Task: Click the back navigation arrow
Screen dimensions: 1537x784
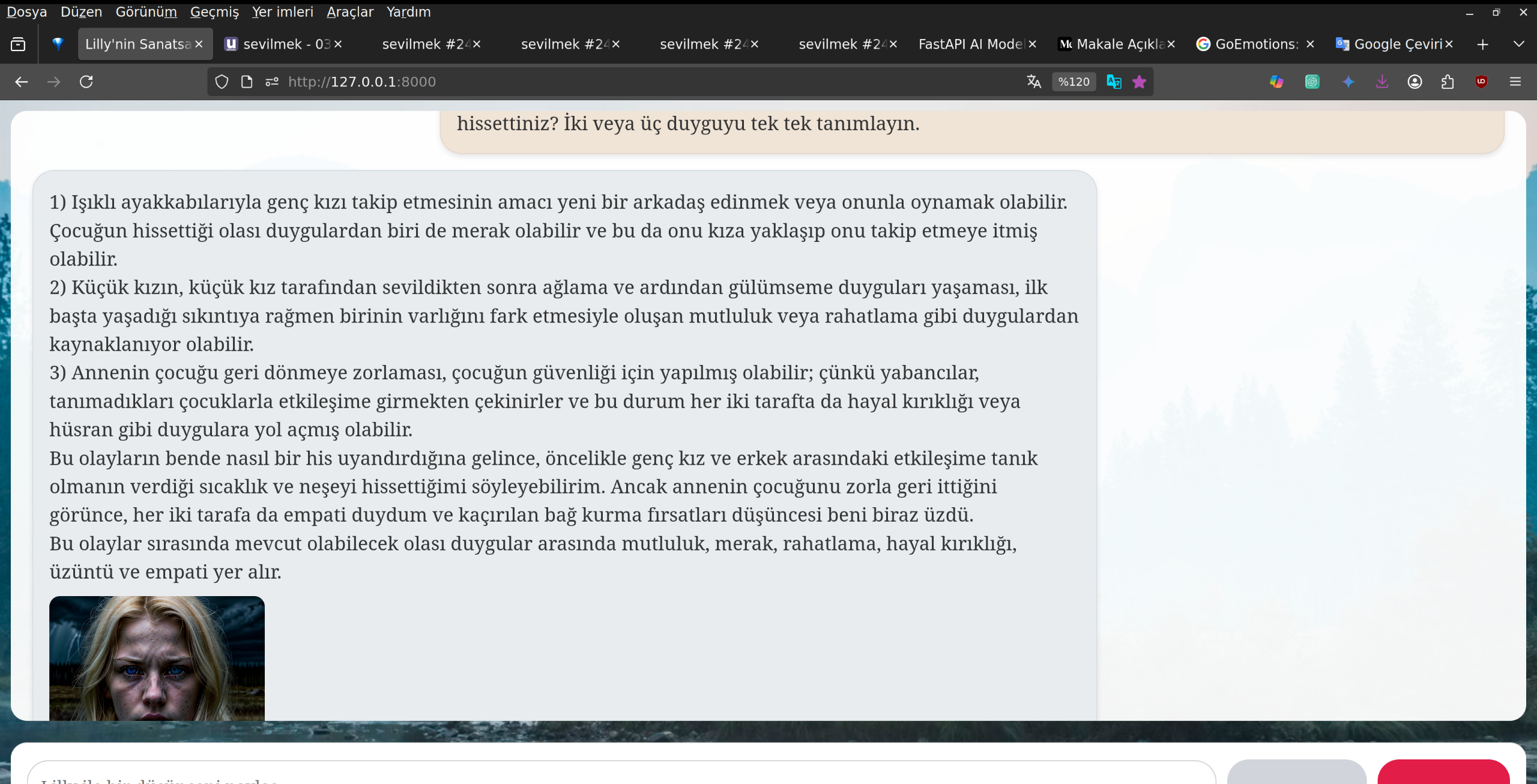Action: click(x=22, y=82)
